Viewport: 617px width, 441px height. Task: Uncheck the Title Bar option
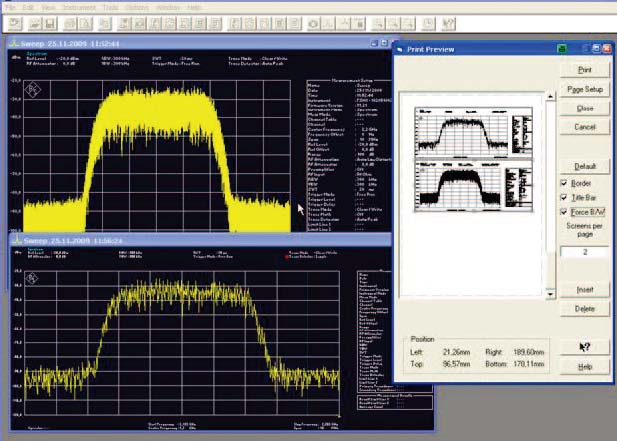click(x=565, y=198)
